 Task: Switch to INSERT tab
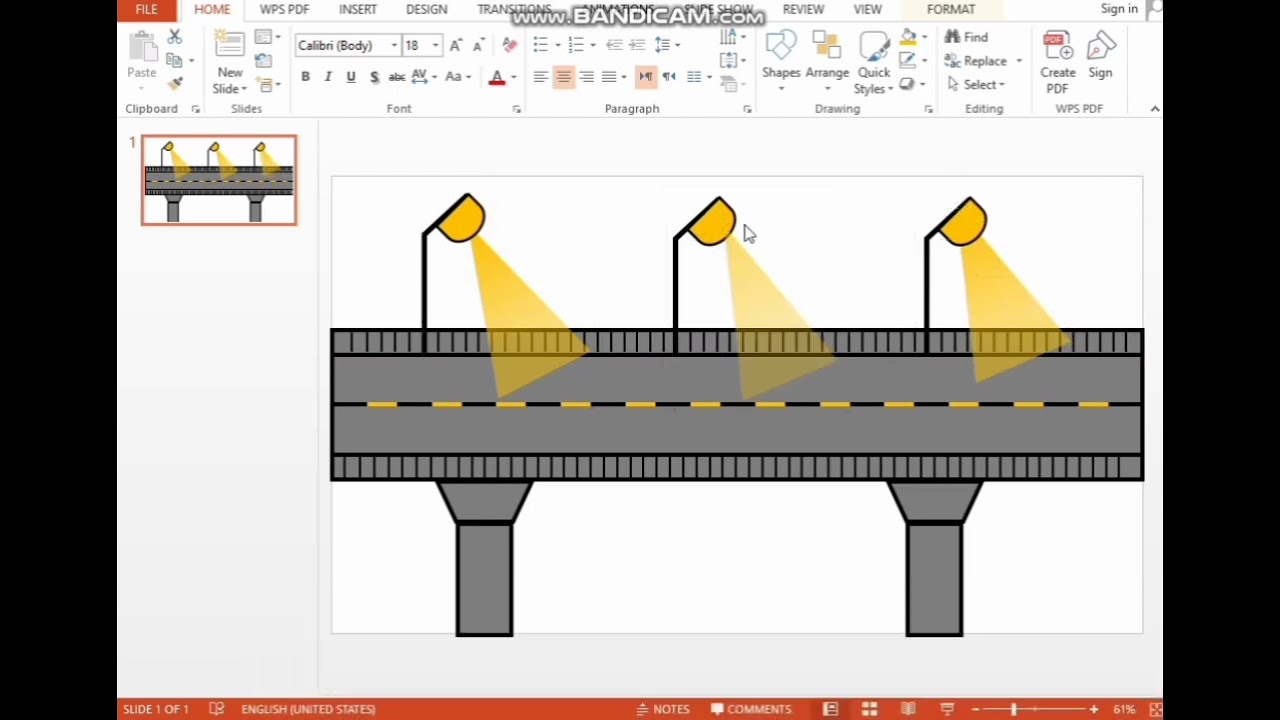tap(358, 10)
